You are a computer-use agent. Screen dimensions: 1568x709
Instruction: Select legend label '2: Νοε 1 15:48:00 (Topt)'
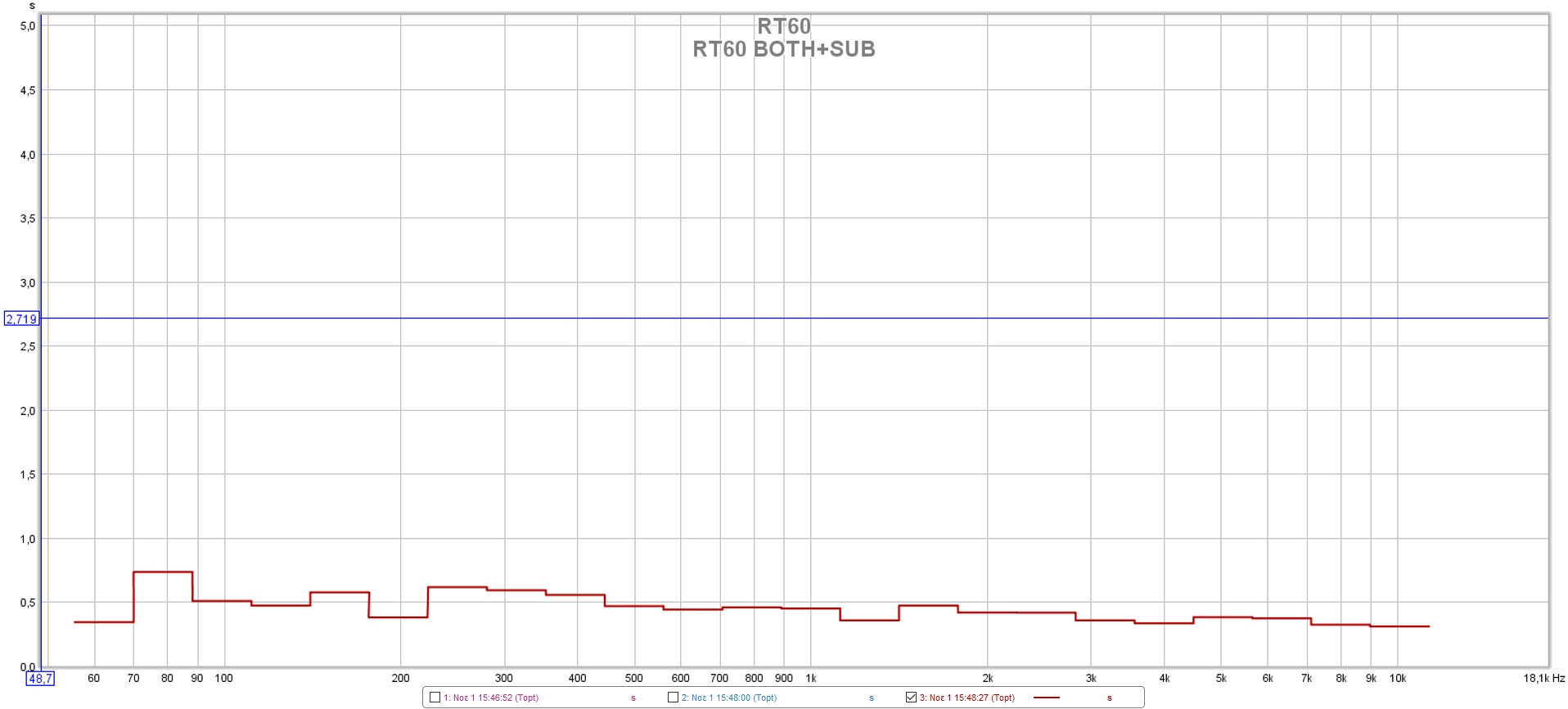729,698
